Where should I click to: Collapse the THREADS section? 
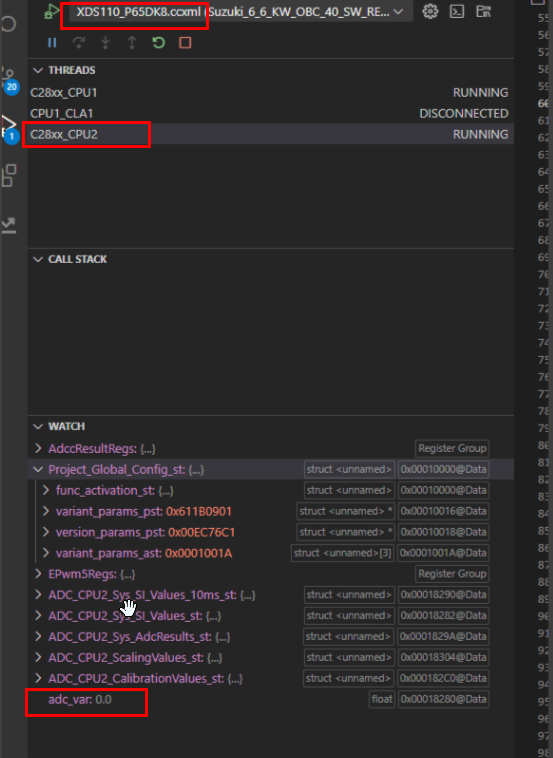pos(38,71)
